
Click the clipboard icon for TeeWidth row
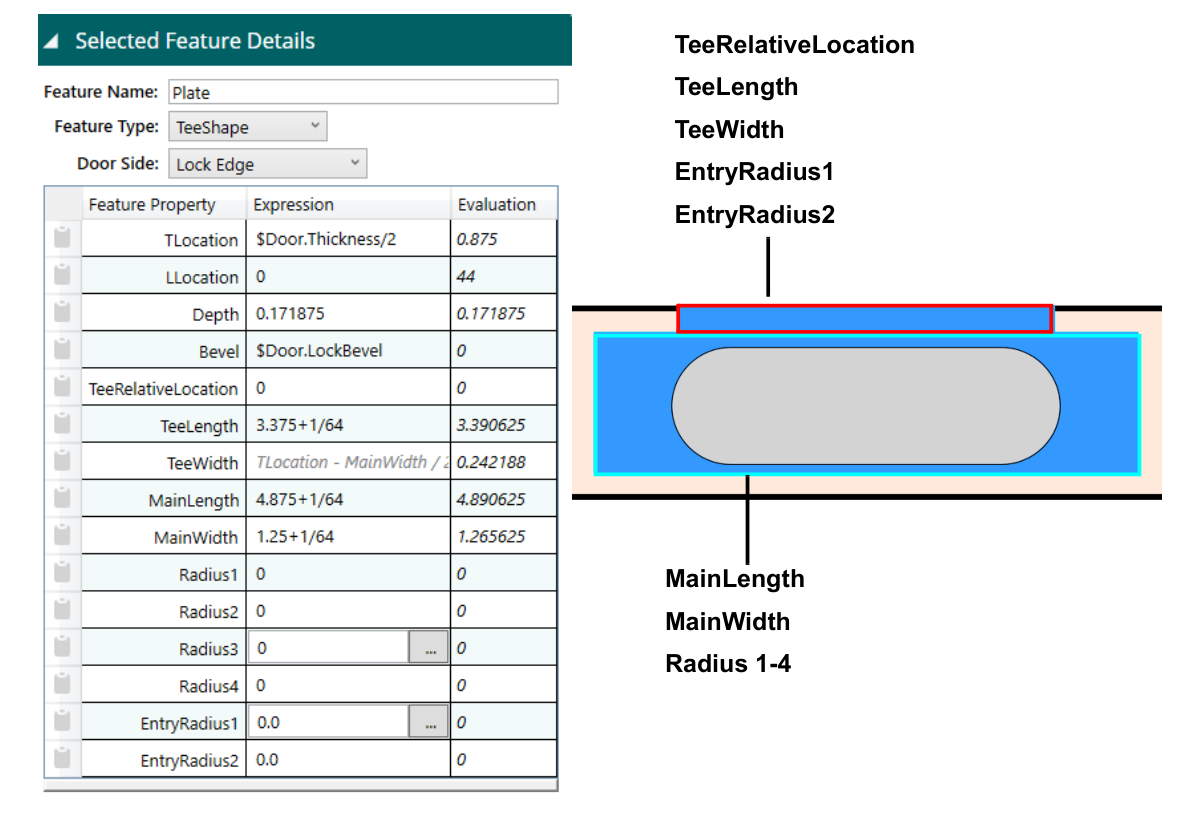click(x=62, y=461)
